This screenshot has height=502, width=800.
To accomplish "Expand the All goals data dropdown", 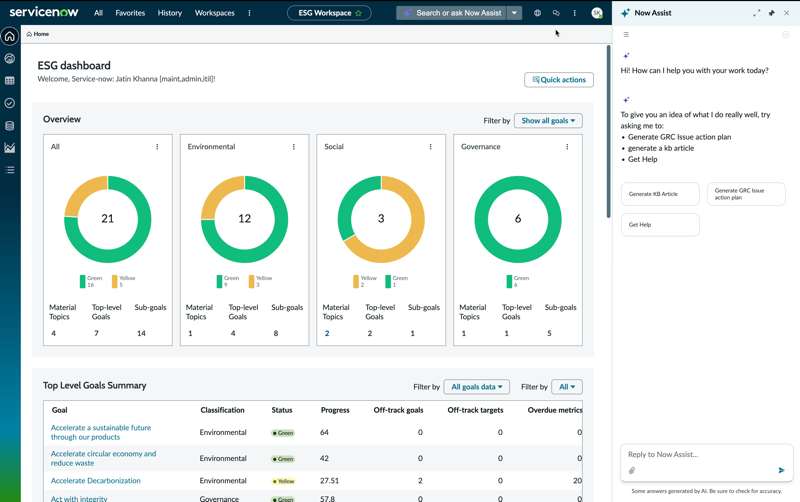I will (x=477, y=387).
